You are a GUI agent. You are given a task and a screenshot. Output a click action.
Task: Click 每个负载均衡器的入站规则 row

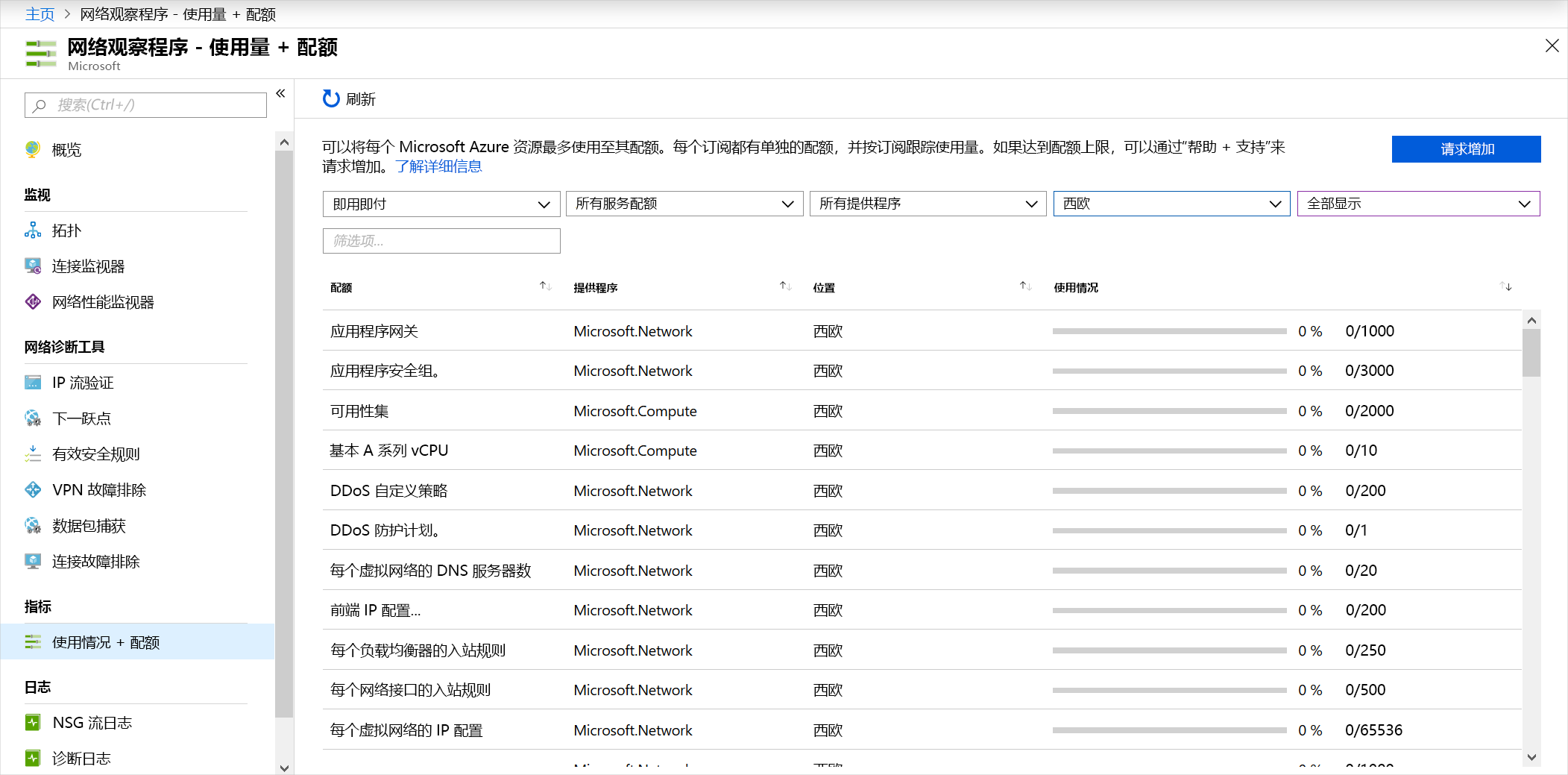(x=922, y=650)
